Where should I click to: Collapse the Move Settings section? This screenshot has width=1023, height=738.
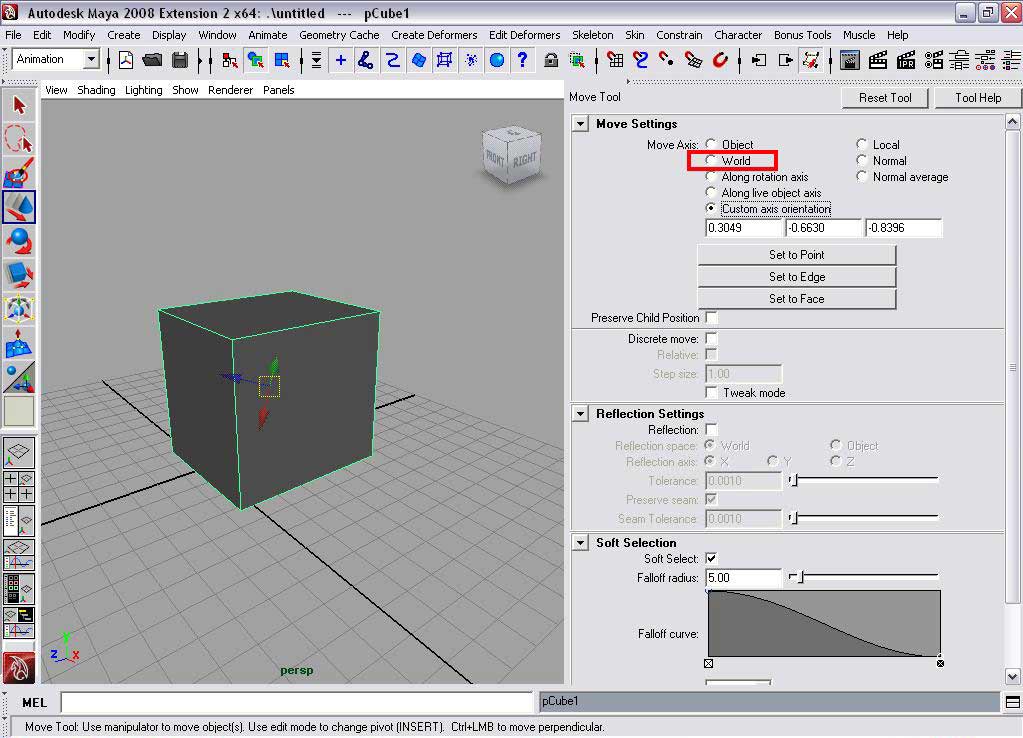point(580,124)
